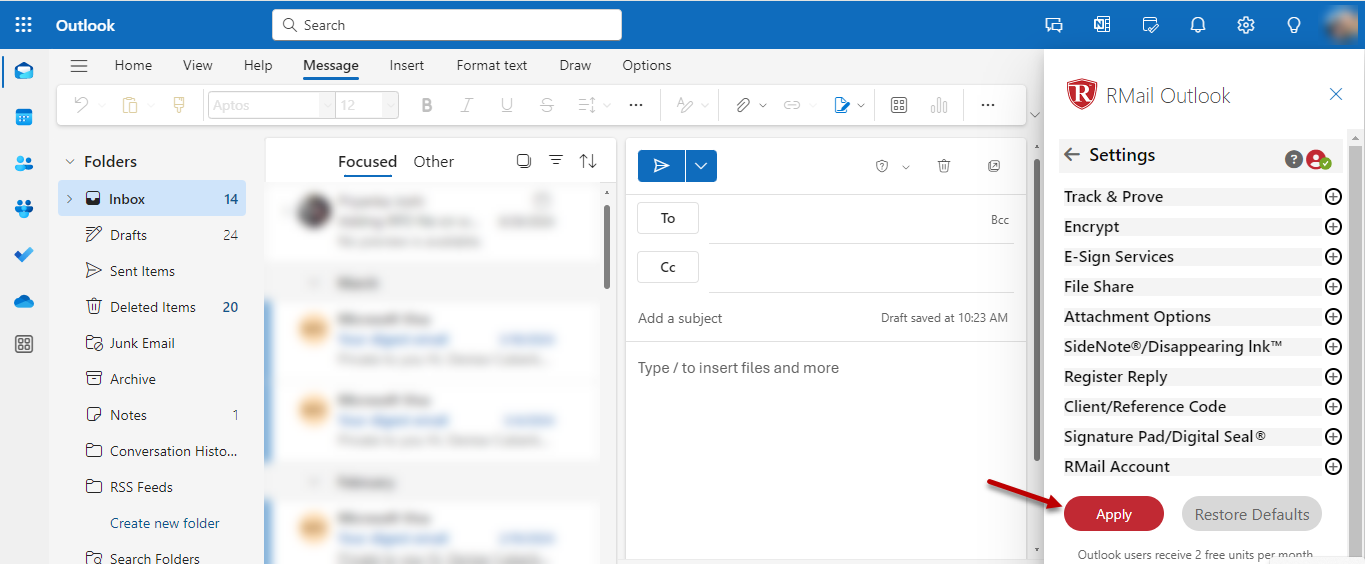Click the apps grid icon in the ribbon
1365x564 pixels.
pos(899,105)
